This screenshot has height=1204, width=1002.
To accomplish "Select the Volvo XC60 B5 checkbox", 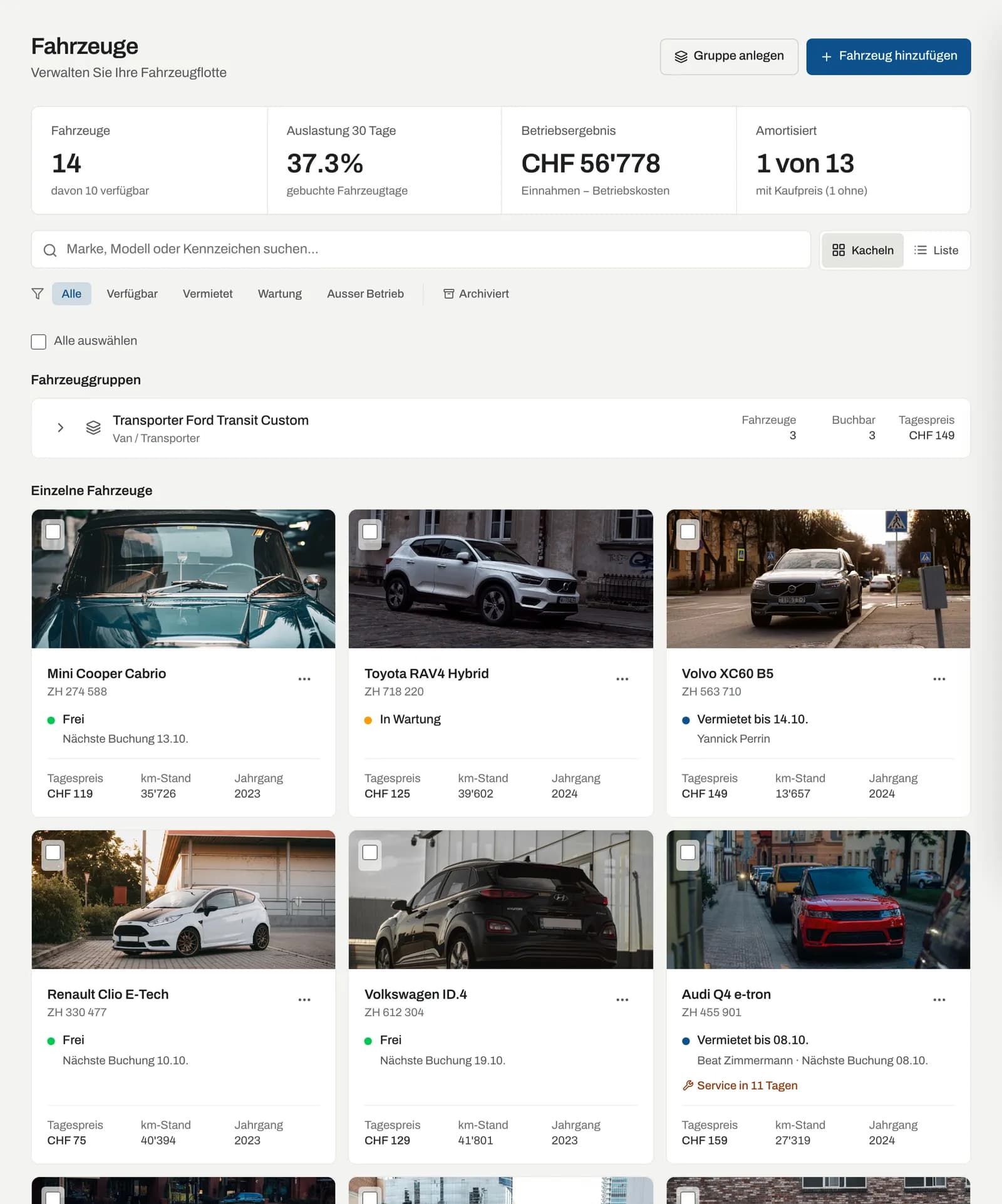I will tap(688, 532).
